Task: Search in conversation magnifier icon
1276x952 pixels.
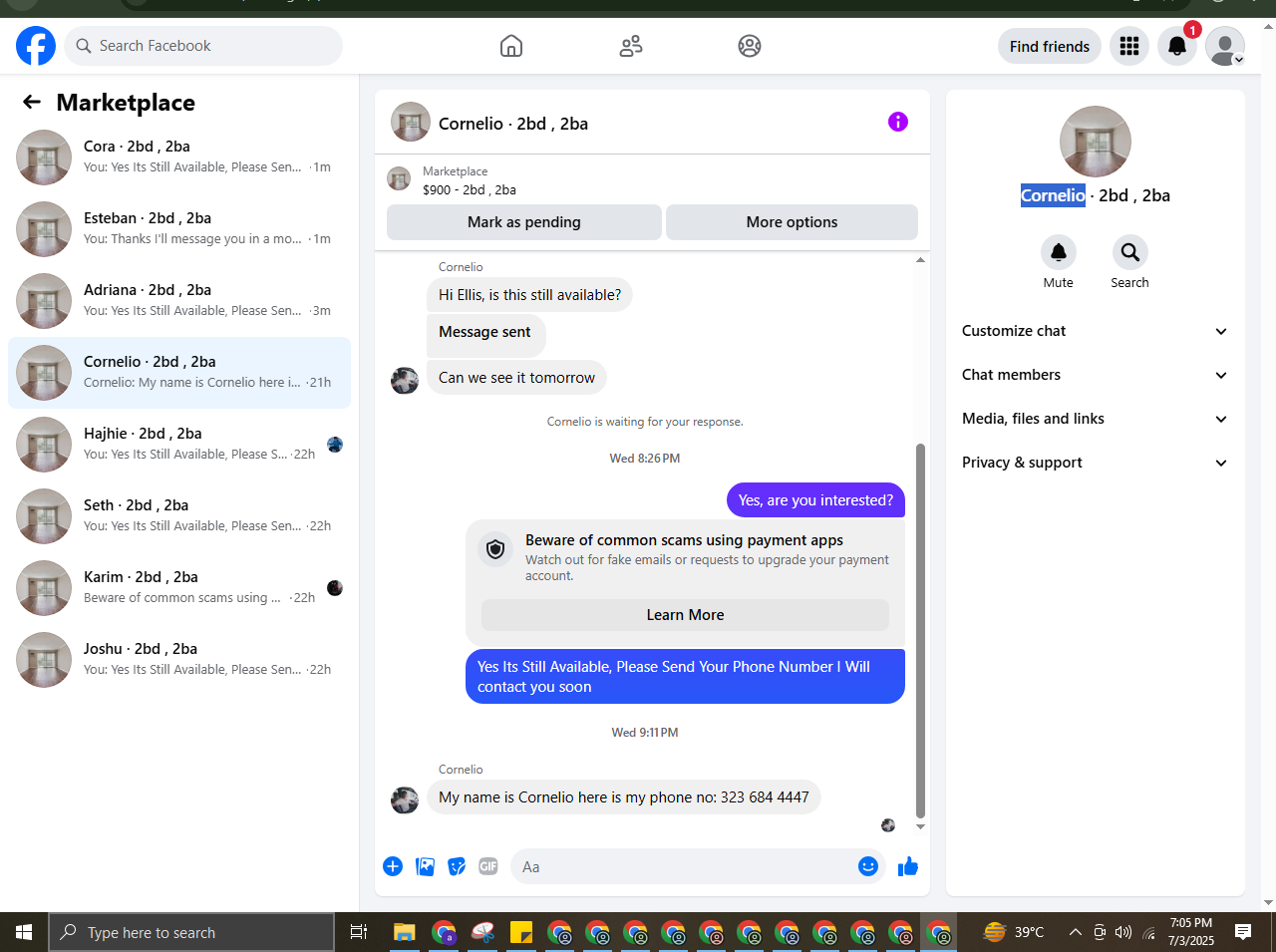Action: pyautogui.click(x=1130, y=252)
